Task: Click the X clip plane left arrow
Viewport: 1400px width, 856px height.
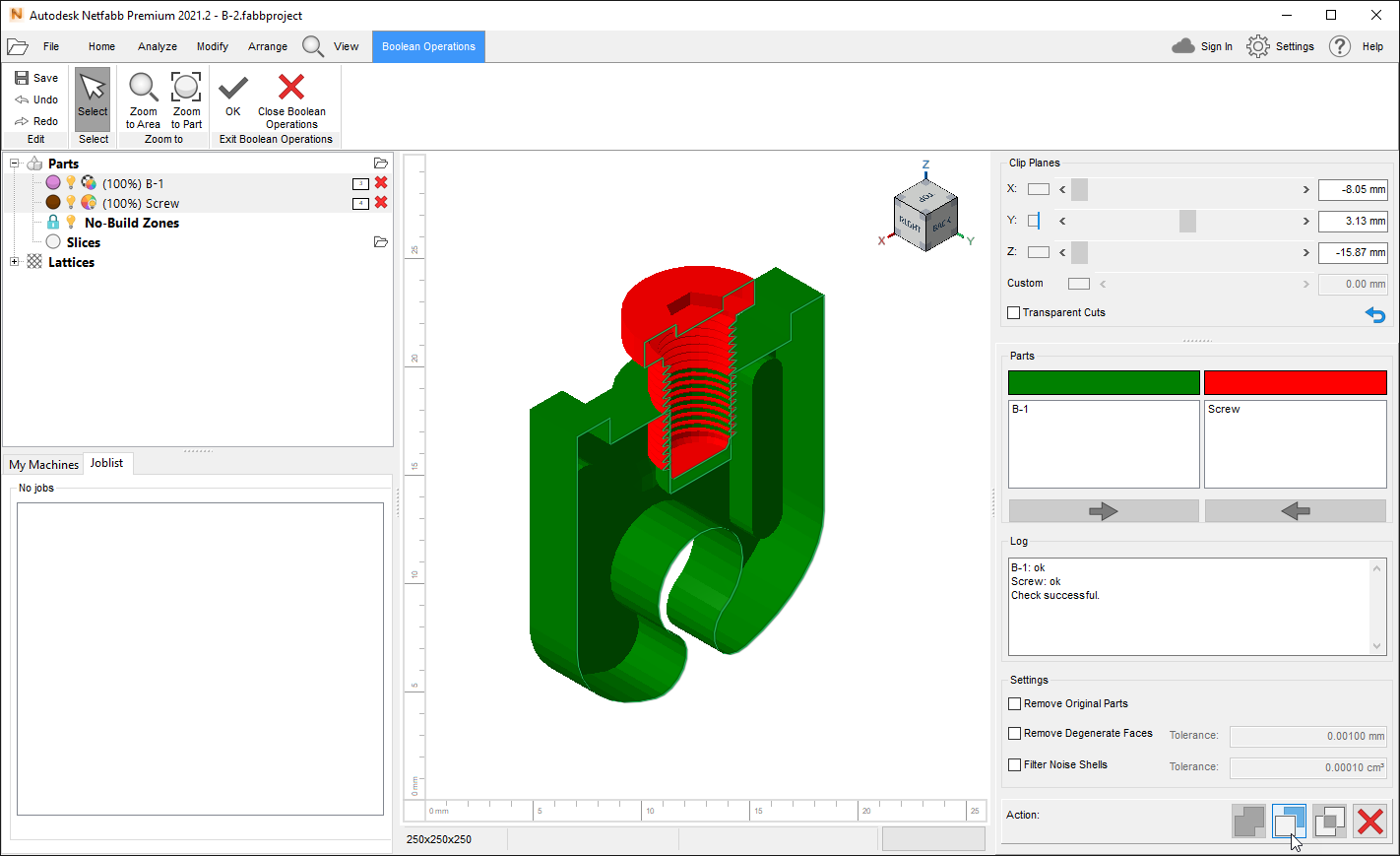Action: 1062,189
